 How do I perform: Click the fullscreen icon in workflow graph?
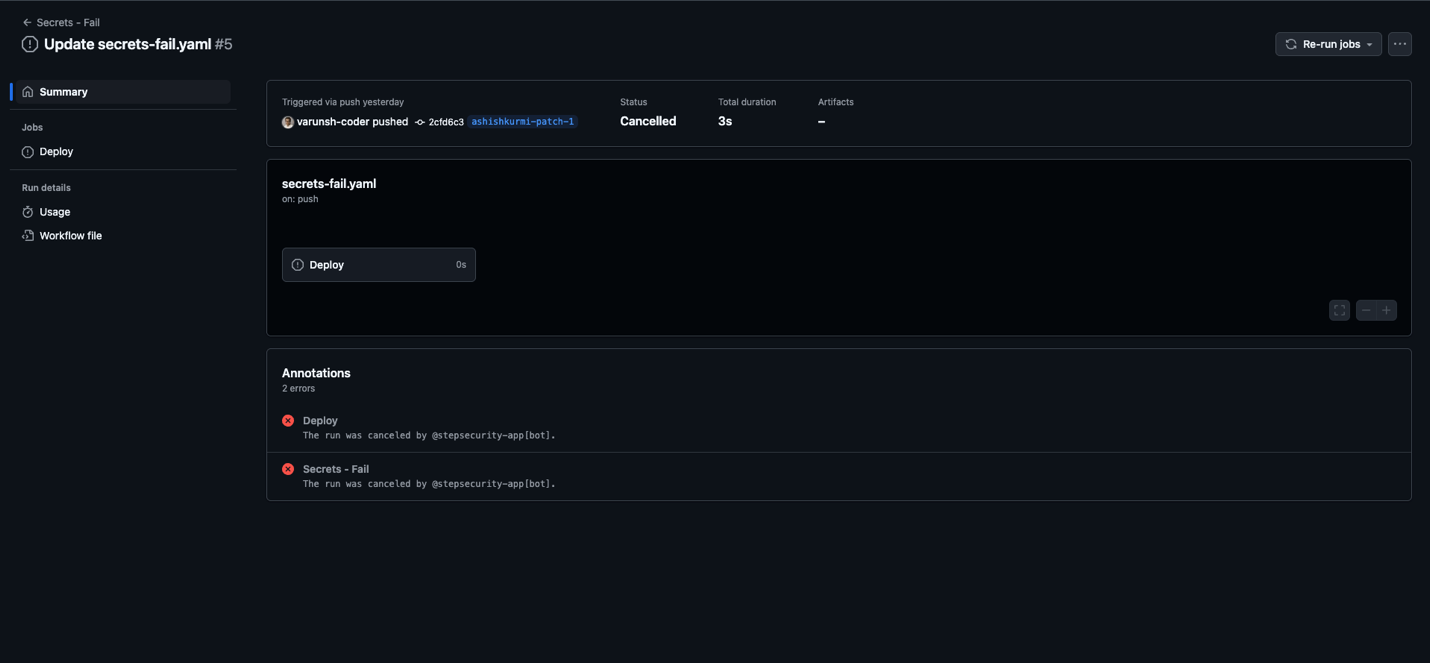click(1339, 310)
